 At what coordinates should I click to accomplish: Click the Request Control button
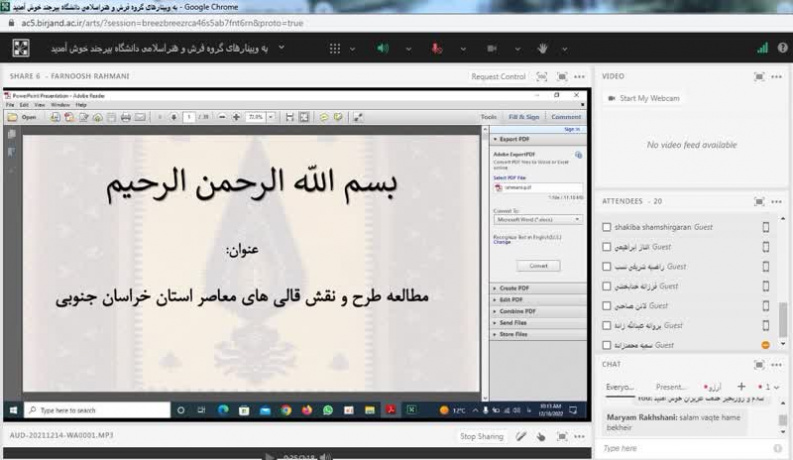pyautogui.click(x=498, y=76)
